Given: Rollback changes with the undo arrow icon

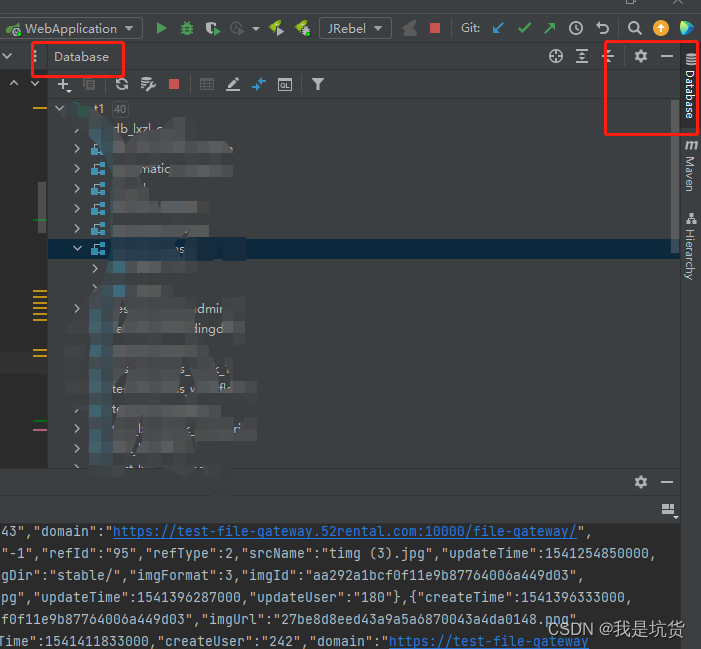Looking at the screenshot, I should [x=602, y=29].
